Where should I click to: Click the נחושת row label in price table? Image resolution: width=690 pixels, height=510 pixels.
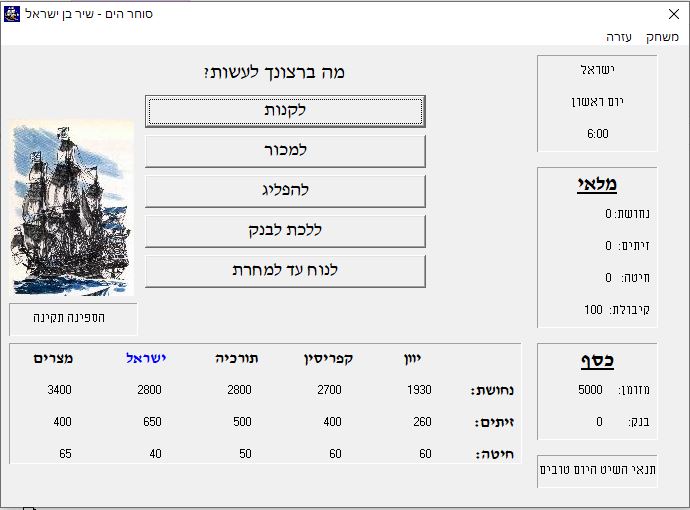tap(492, 391)
